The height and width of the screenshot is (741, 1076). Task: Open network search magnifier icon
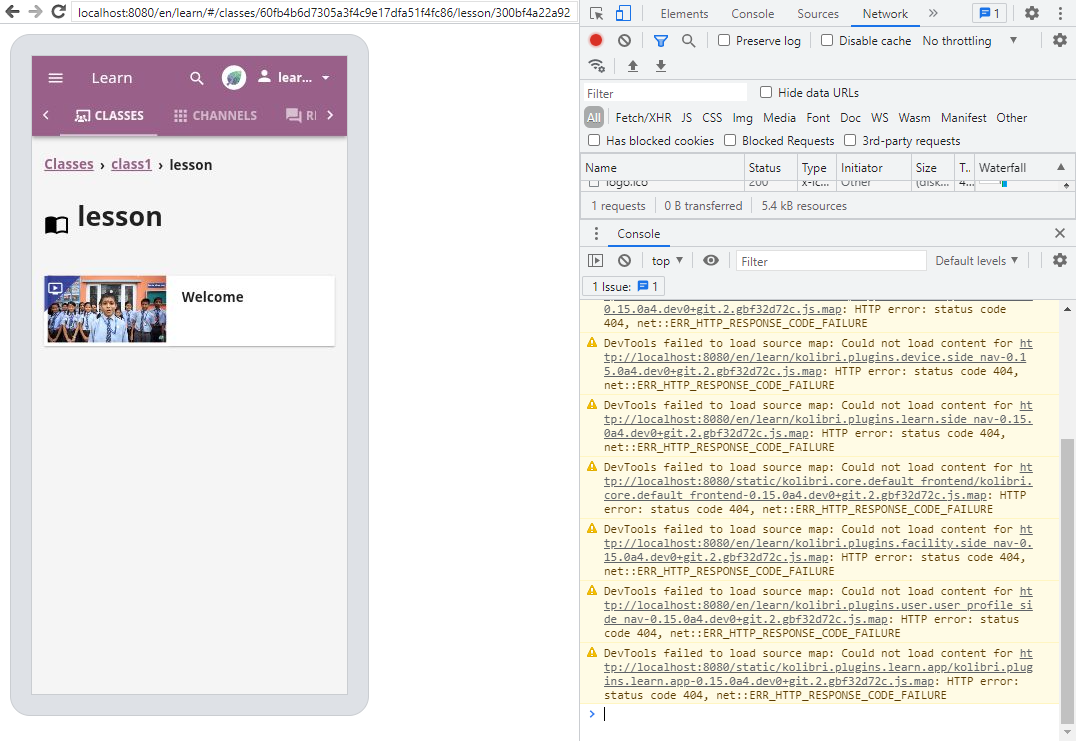688,41
